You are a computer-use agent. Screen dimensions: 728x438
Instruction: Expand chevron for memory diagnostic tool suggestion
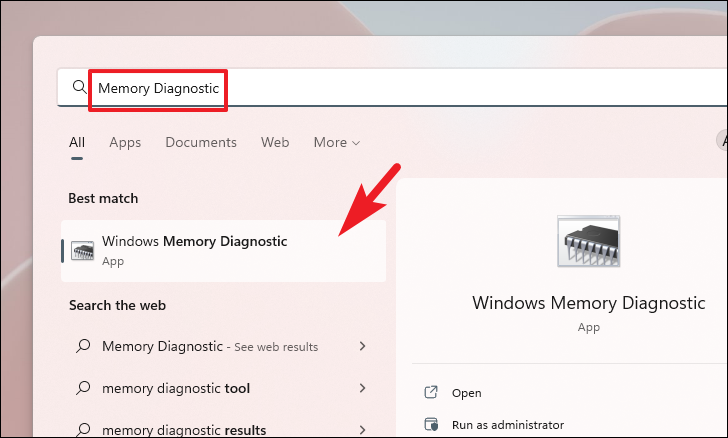click(x=363, y=388)
